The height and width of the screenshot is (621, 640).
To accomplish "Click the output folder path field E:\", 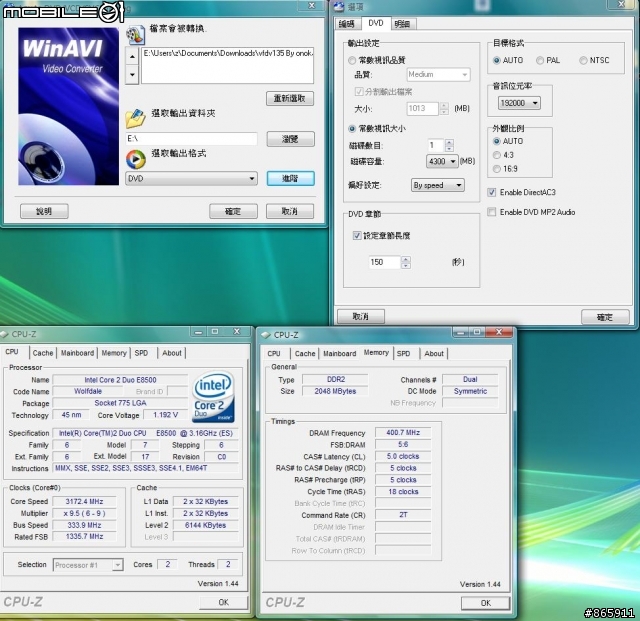I will [x=191, y=139].
